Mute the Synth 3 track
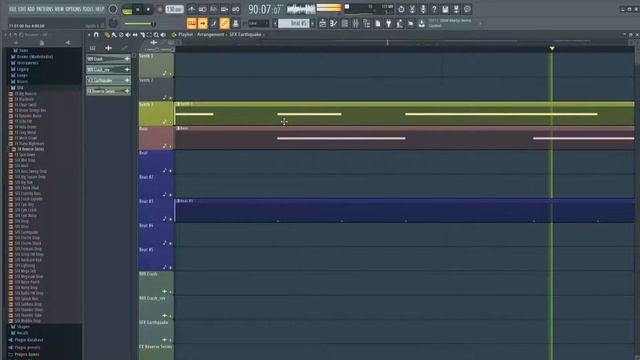640x360 pixels. [x=170, y=122]
